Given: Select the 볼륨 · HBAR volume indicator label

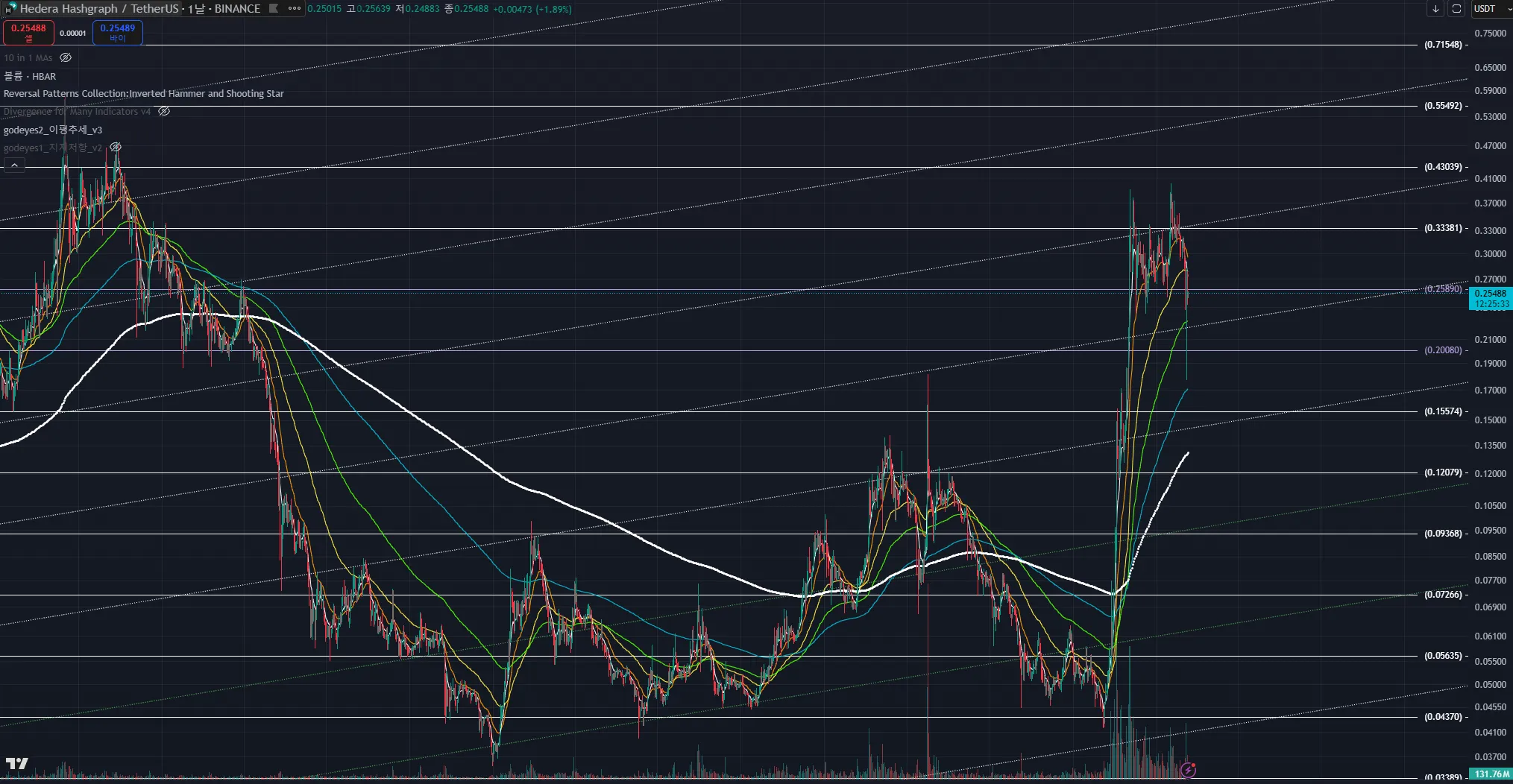Looking at the screenshot, I should 30,76.
